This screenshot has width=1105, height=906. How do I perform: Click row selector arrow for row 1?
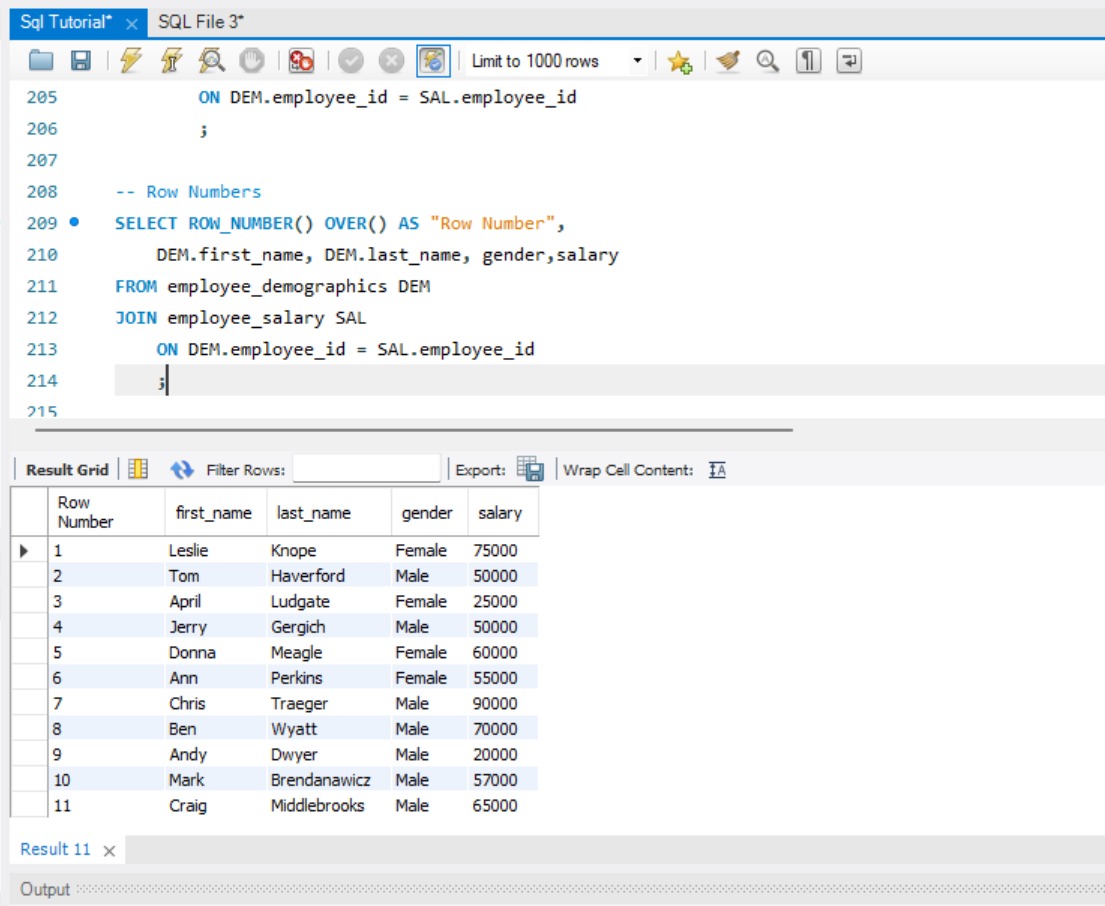(25, 550)
